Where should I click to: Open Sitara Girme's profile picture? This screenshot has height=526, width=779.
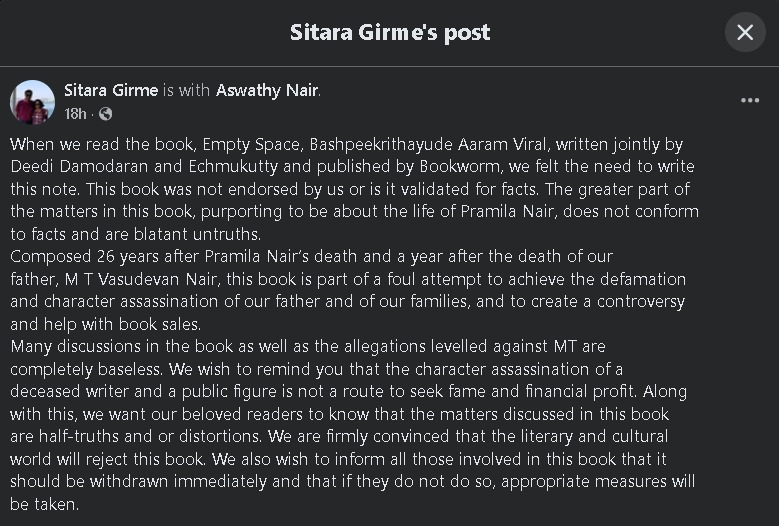(32, 102)
